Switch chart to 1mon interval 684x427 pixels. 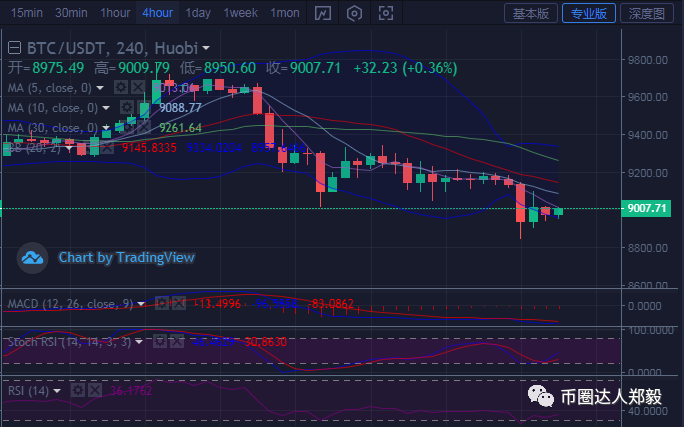[285, 13]
